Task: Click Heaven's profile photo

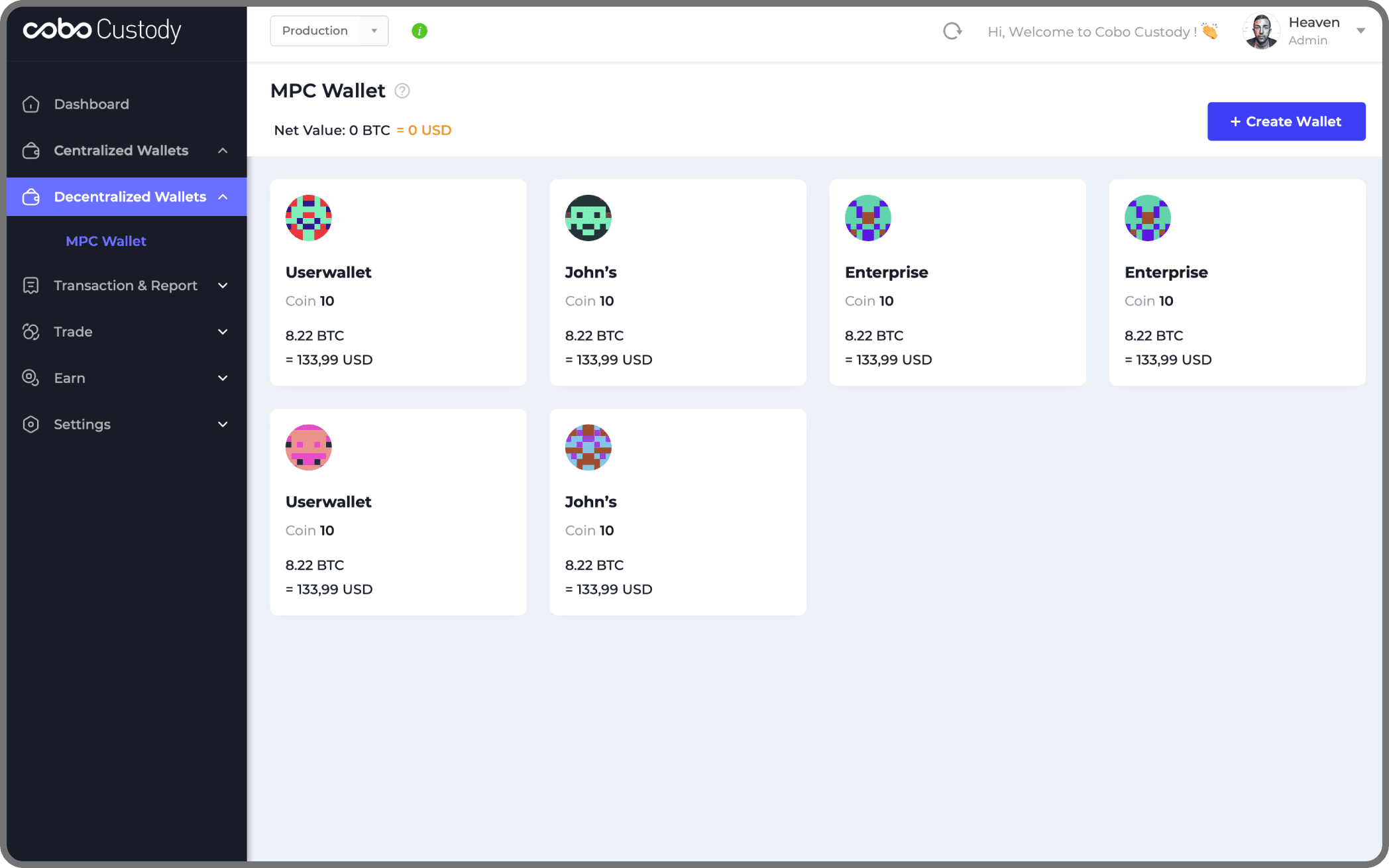Action: point(1260,31)
